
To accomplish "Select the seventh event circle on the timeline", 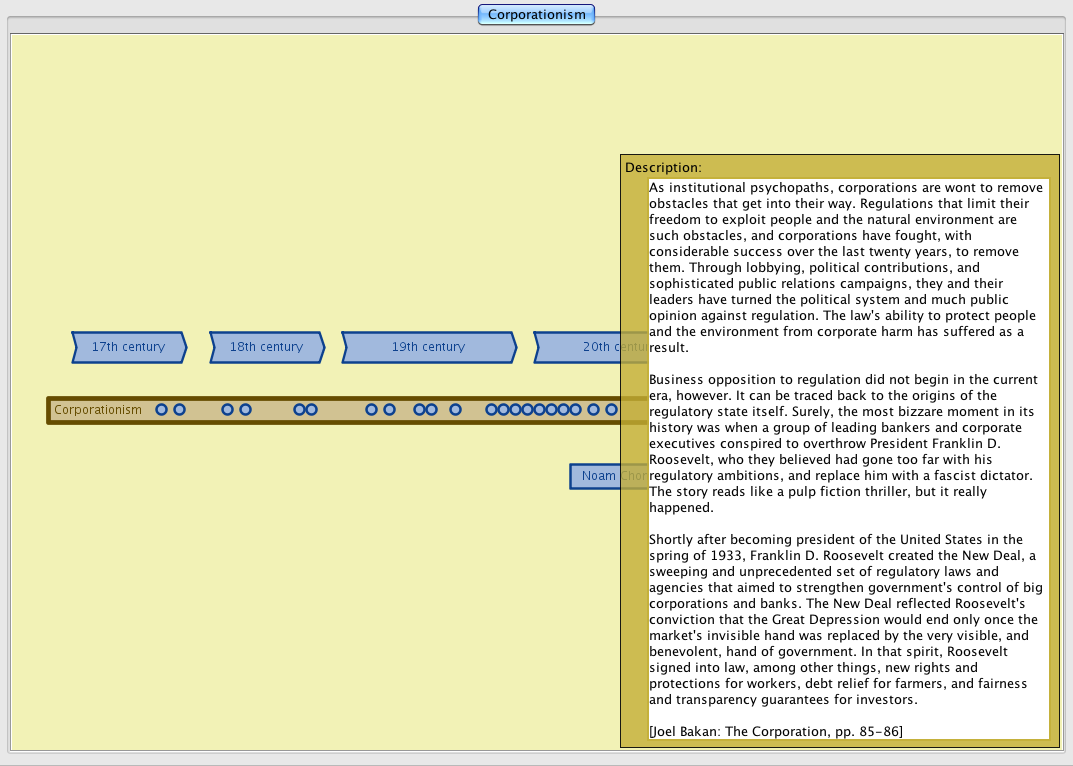I will pos(371,410).
